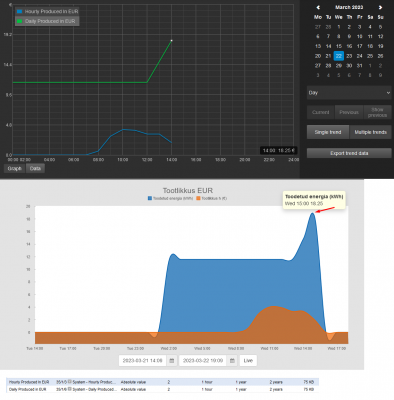
Task: Click the Live button
Action: click(x=248, y=360)
